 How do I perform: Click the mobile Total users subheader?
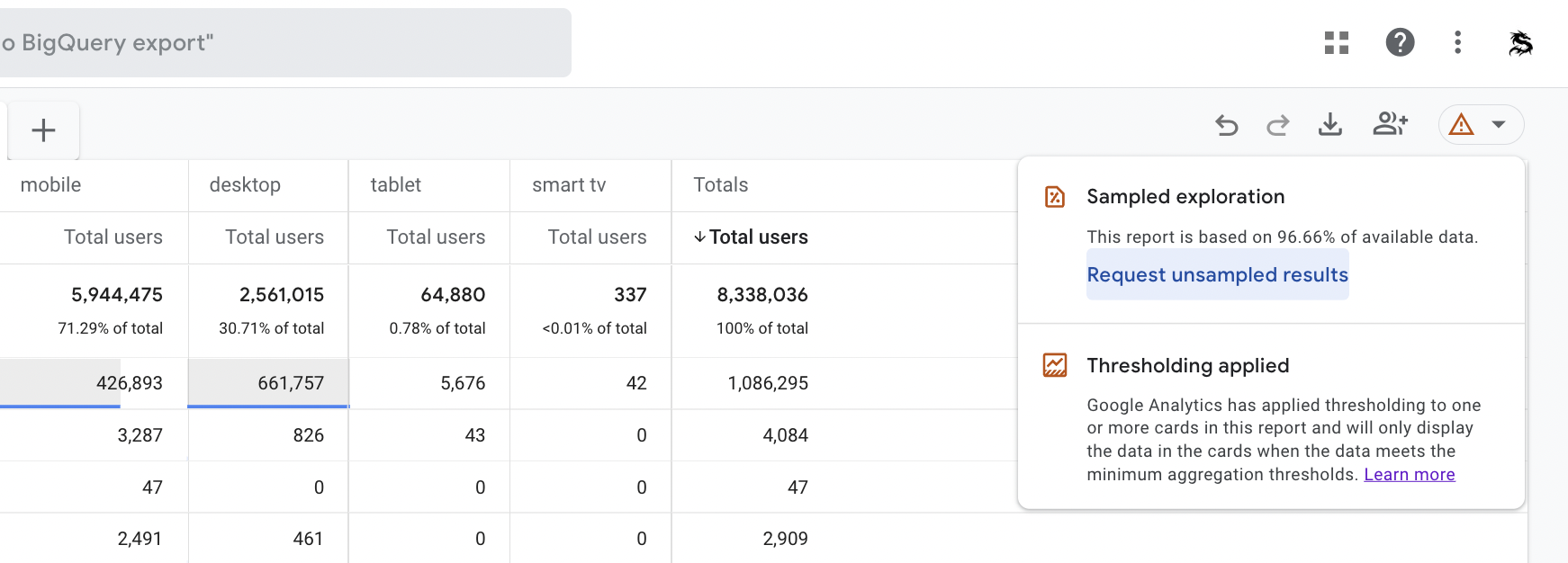[x=113, y=237]
